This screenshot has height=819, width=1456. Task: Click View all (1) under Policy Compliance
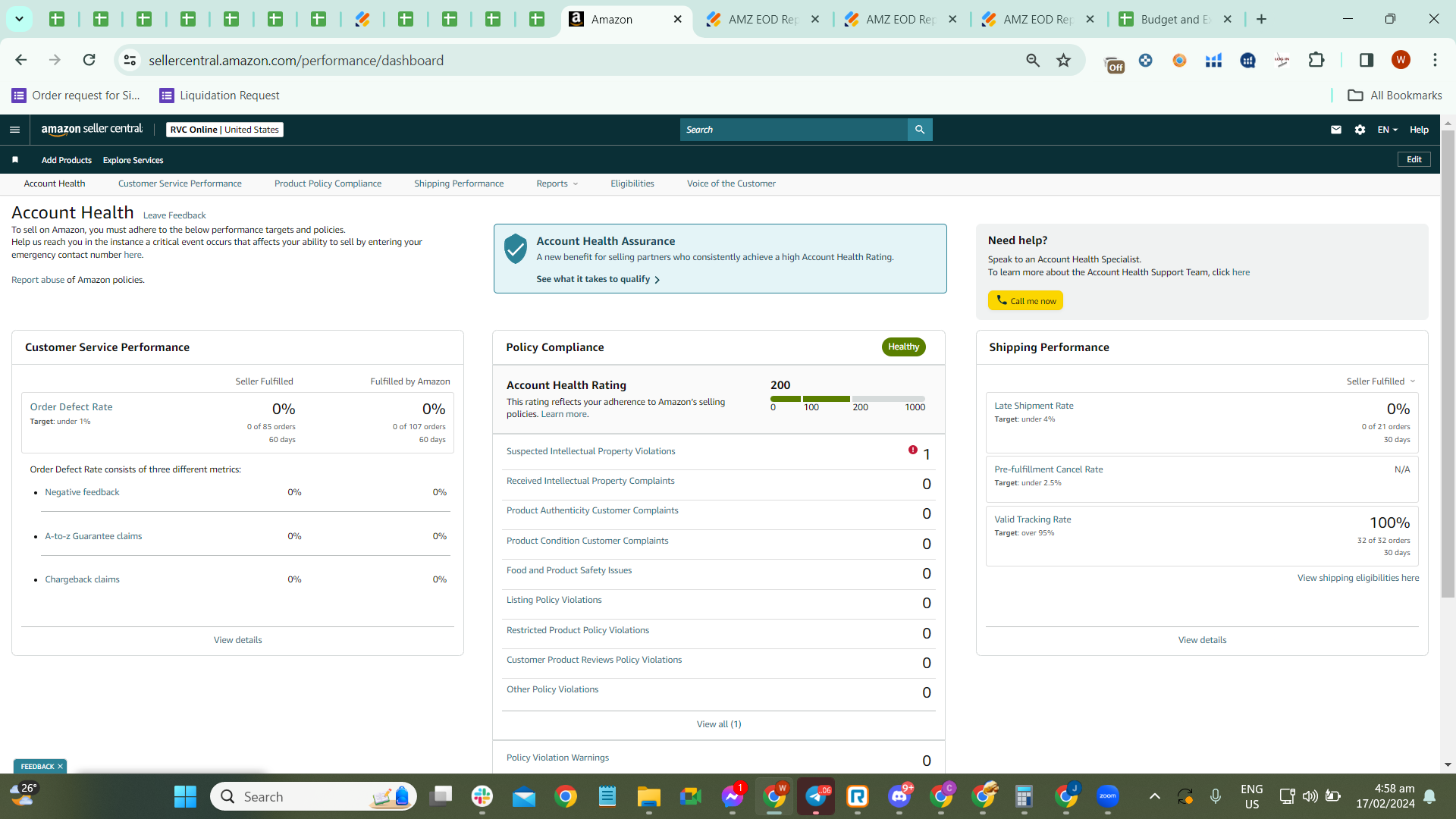click(x=719, y=724)
